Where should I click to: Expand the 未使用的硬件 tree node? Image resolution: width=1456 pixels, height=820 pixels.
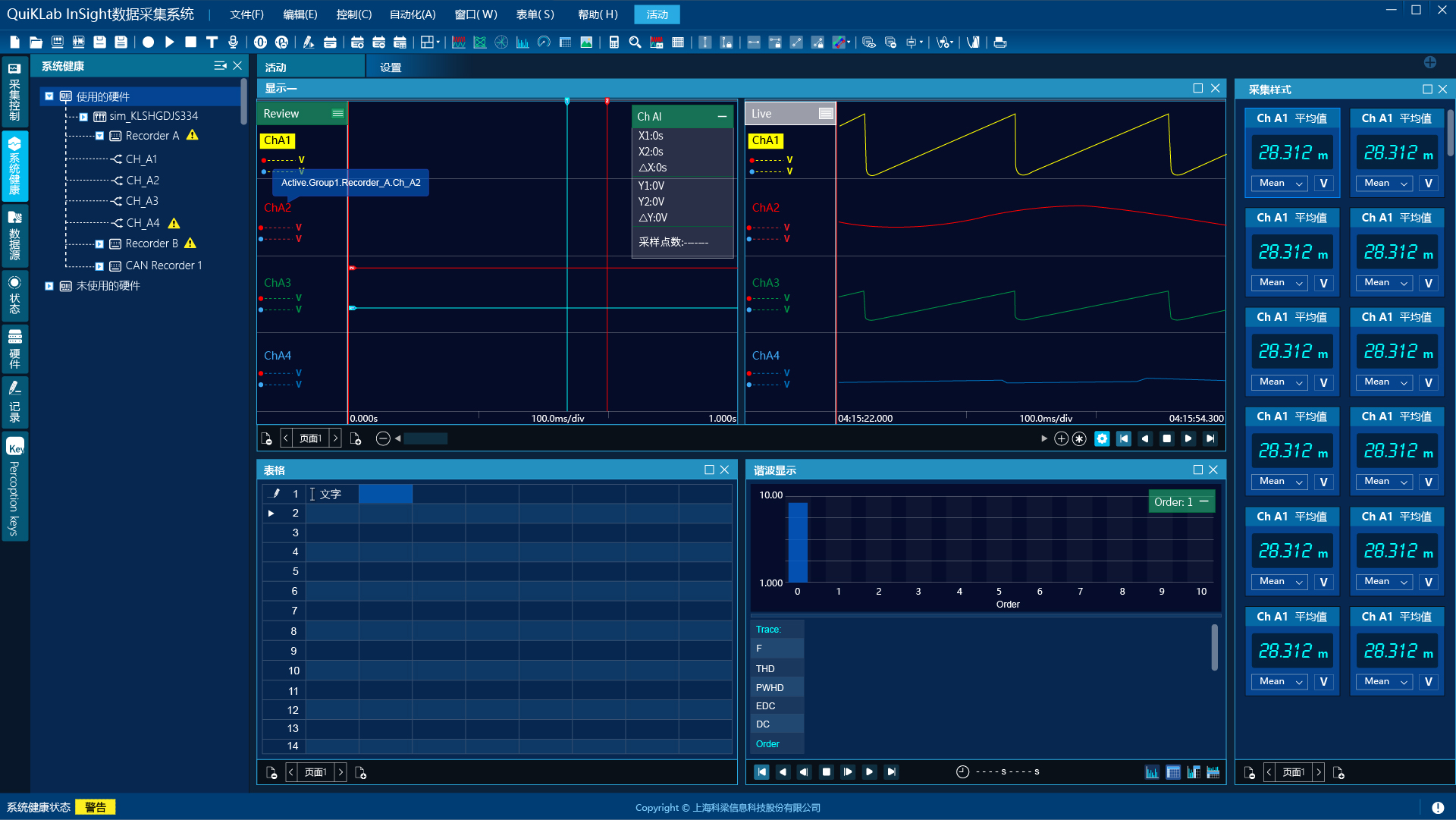pyautogui.click(x=49, y=286)
